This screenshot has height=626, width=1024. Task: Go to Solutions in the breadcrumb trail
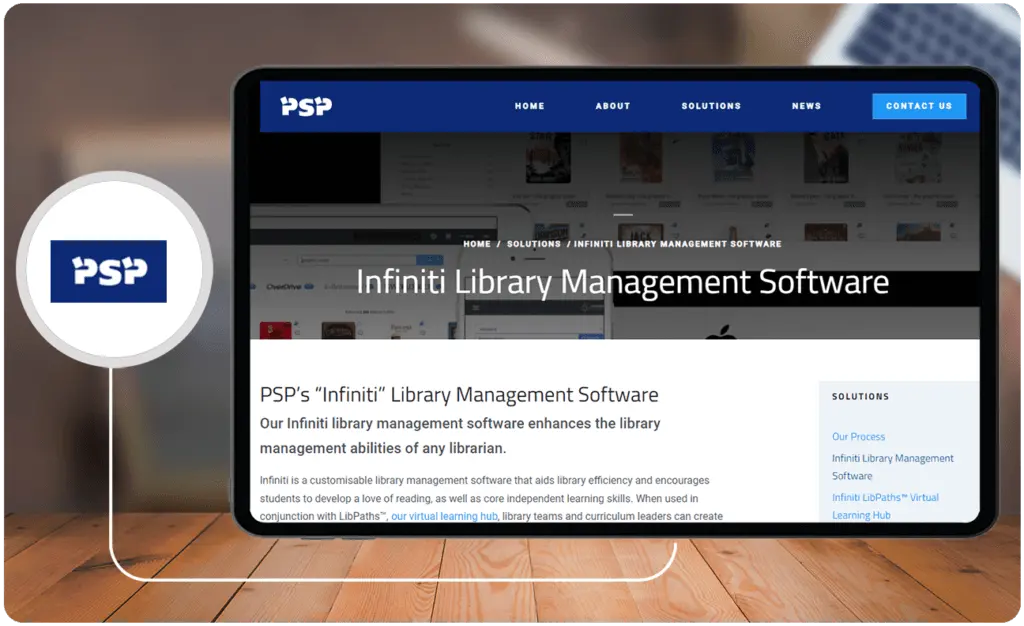(534, 243)
